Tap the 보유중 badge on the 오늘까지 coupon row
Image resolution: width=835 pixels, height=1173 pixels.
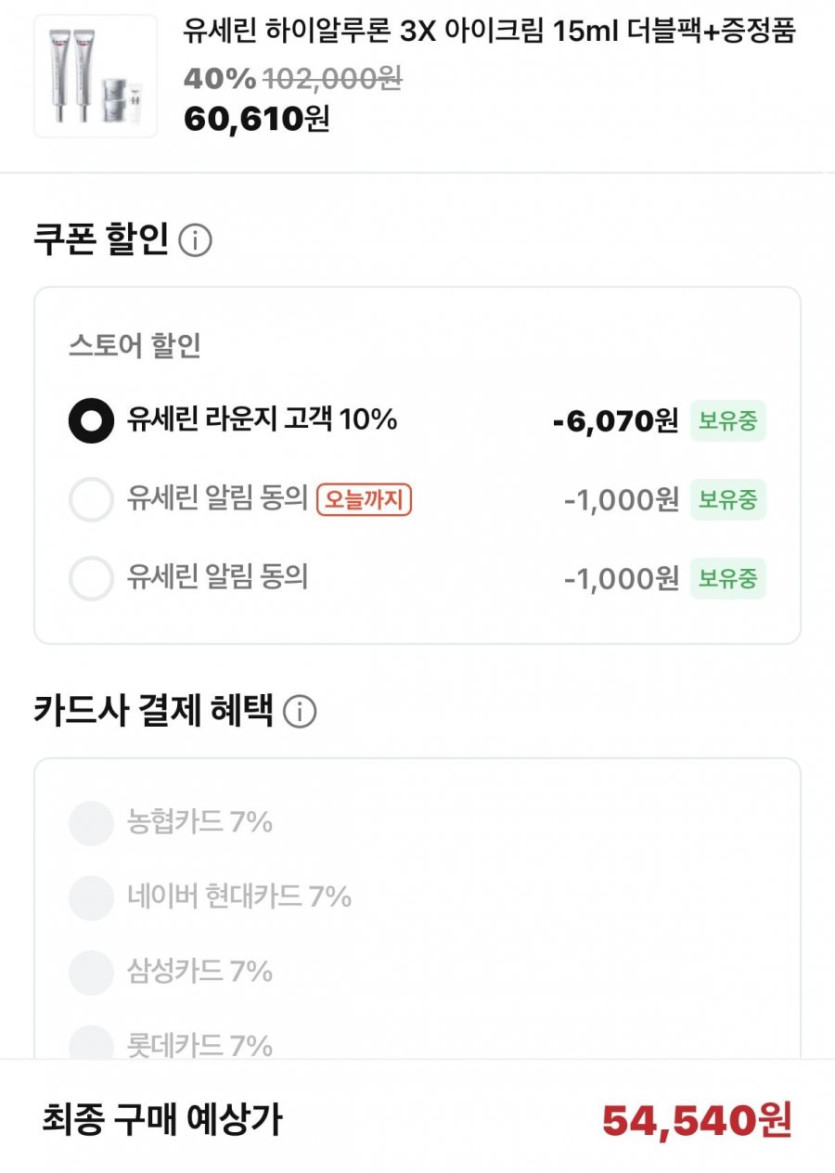[x=728, y=499]
